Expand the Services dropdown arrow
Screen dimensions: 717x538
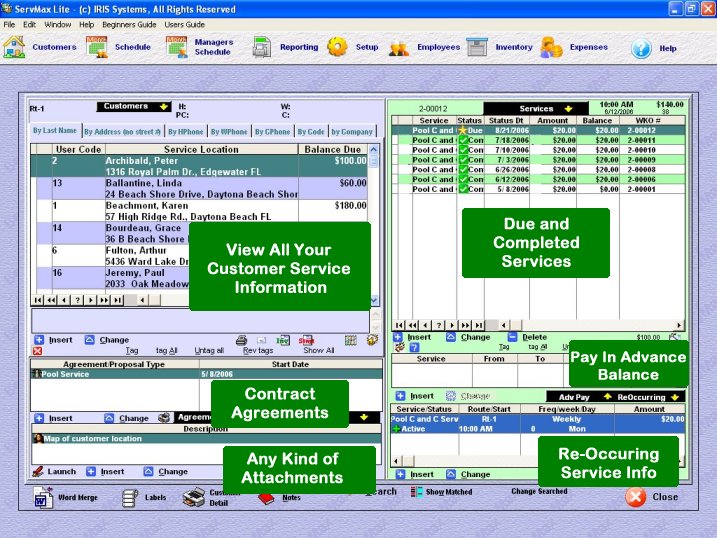(568, 109)
